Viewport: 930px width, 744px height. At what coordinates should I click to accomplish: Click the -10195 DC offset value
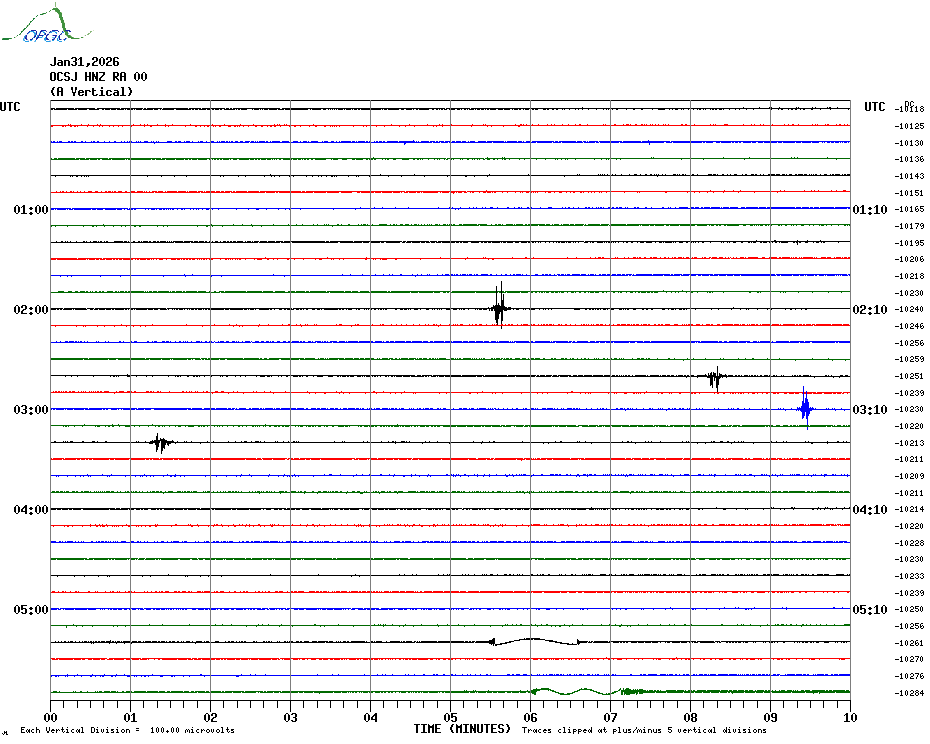pos(909,243)
